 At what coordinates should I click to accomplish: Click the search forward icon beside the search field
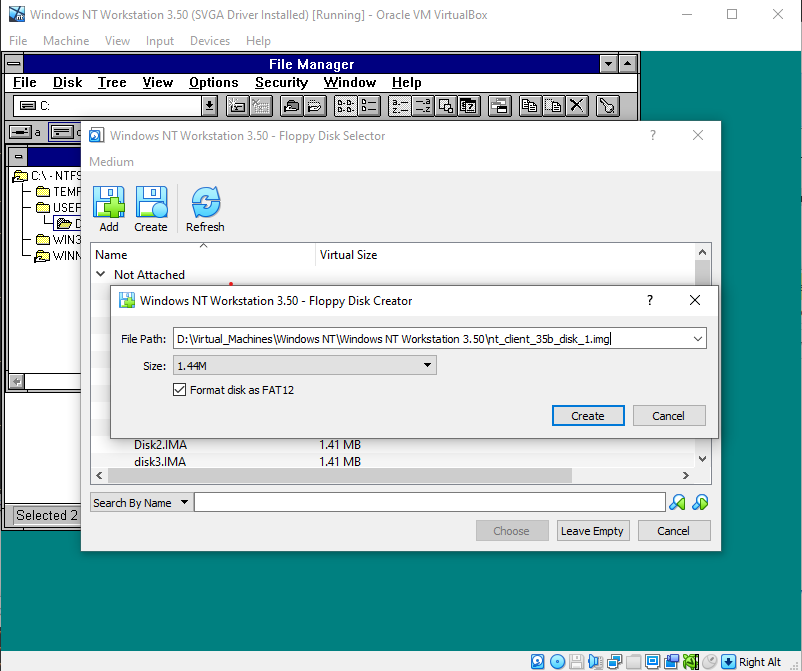tap(677, 502)
